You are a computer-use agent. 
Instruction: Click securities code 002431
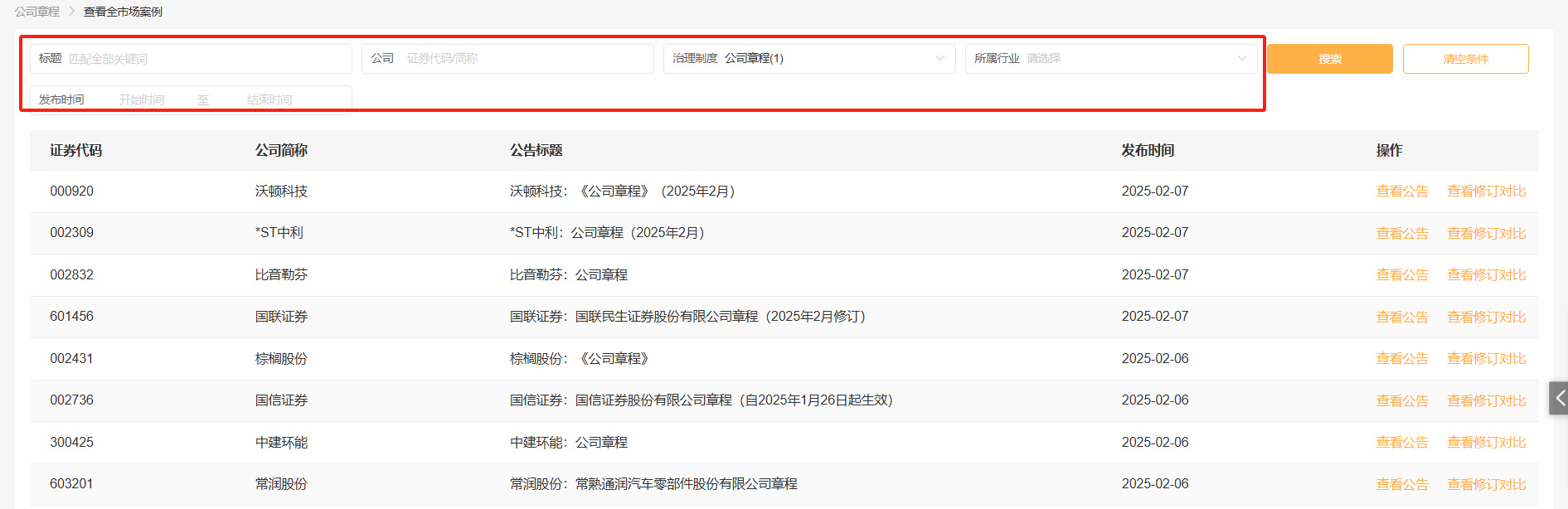pyautogui.click(x=71, y=359)
